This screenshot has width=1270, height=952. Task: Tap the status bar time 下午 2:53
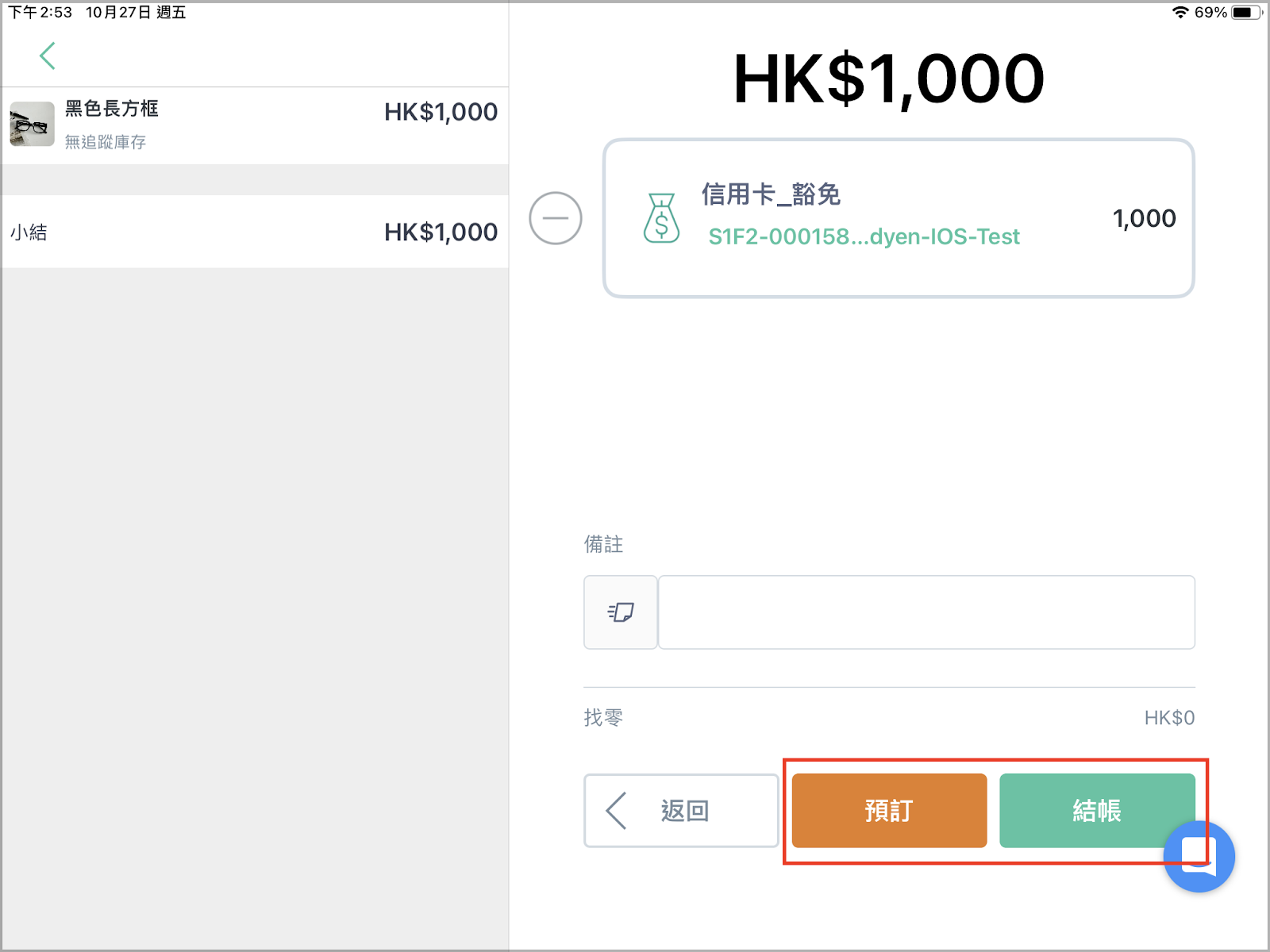point(40,12)
